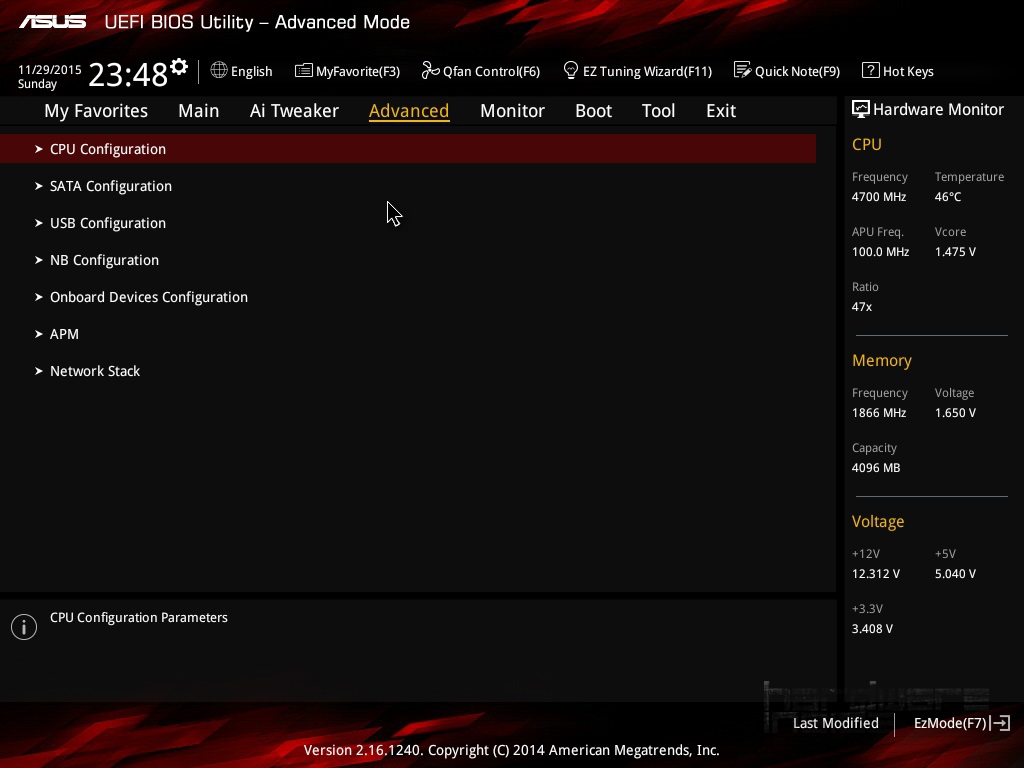1024x768 pixels.
Task: Click the Hardware Monitor display icon
Action: 861,109
